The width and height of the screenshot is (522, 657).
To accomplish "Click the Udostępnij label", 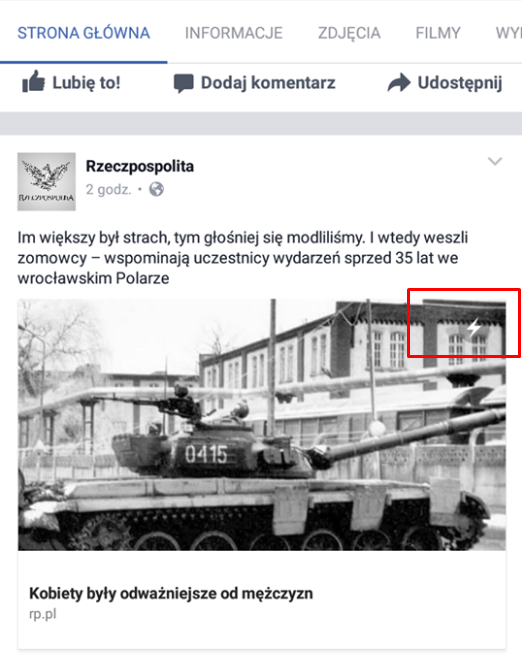I will click(460, 83).
